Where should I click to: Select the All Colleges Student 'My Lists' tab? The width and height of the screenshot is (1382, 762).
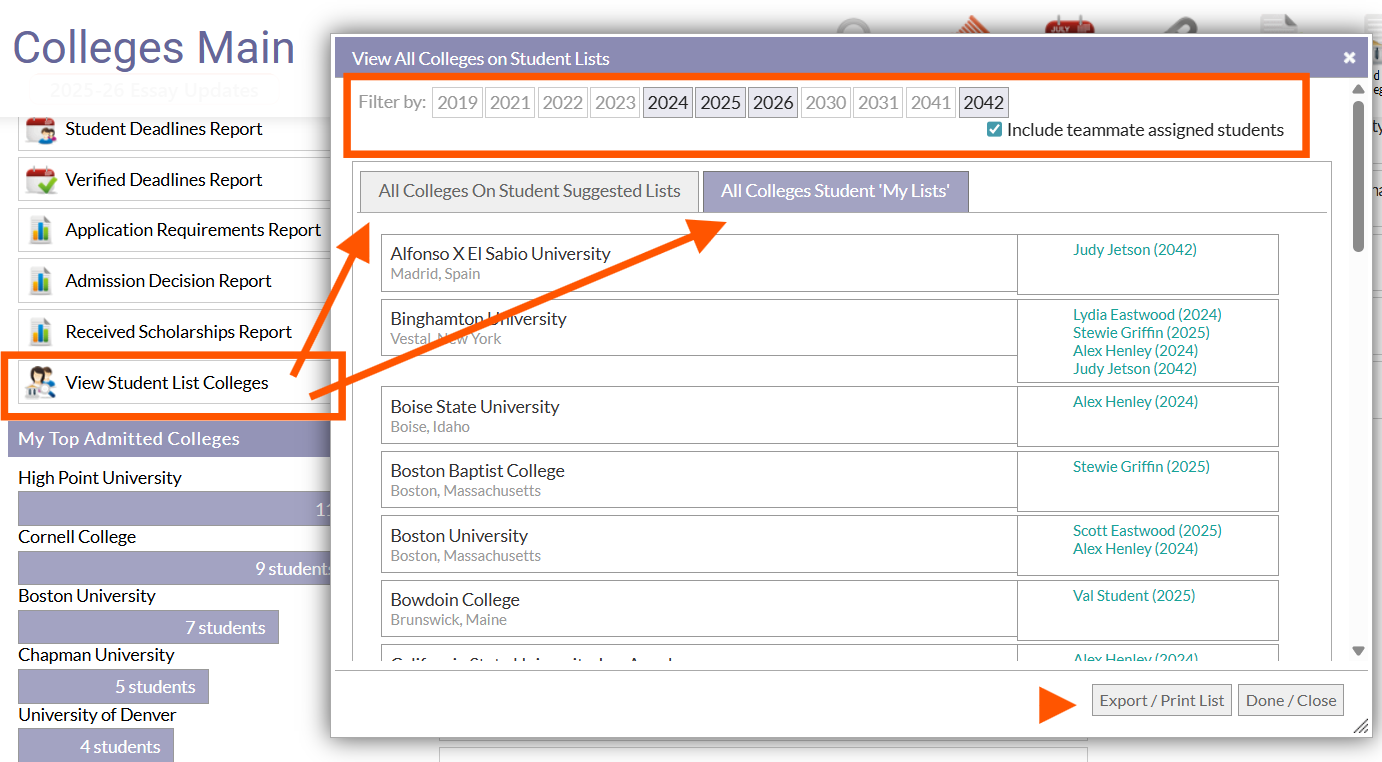(x=835, y=191)
